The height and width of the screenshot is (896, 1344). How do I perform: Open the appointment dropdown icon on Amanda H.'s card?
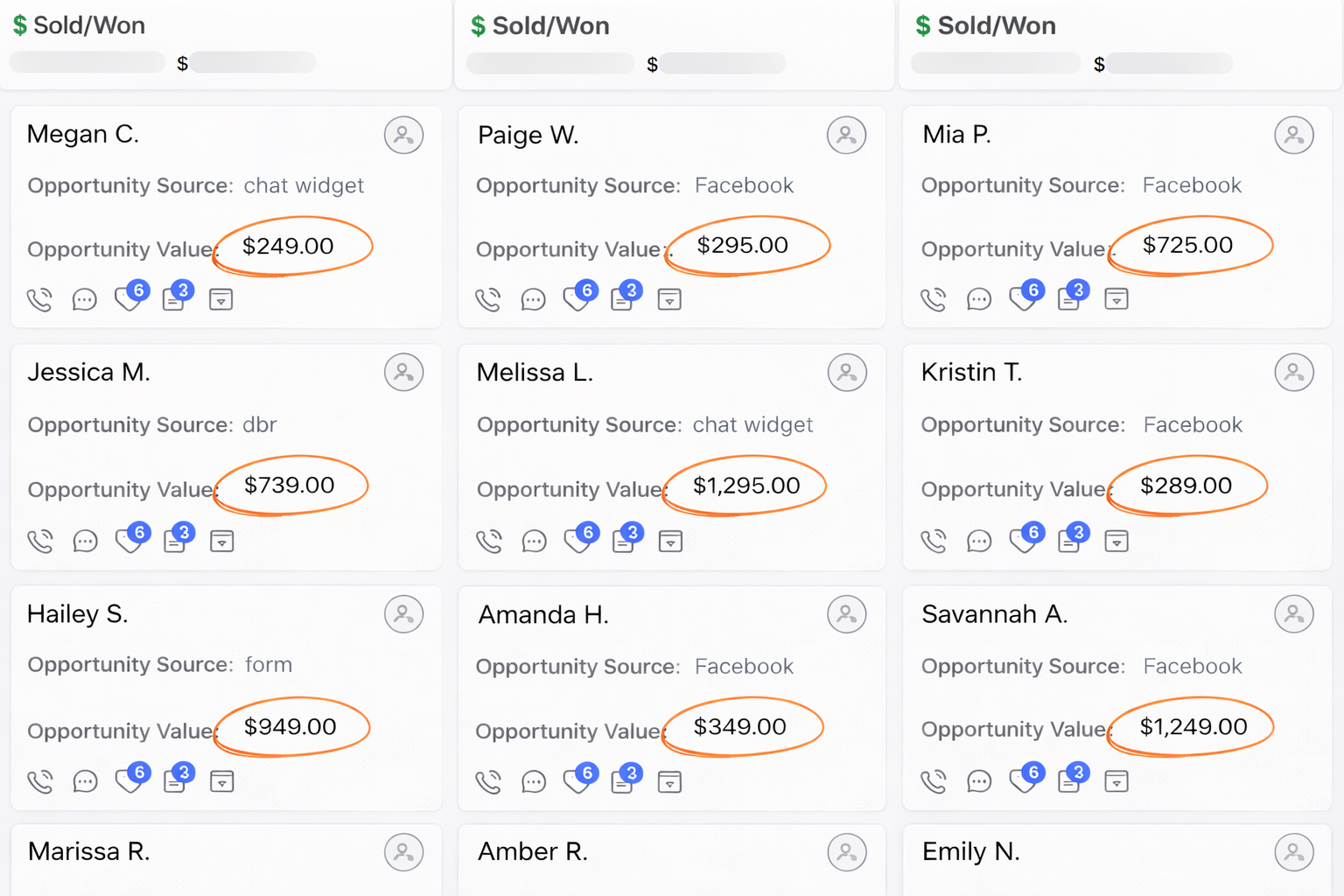coord(669,781)
